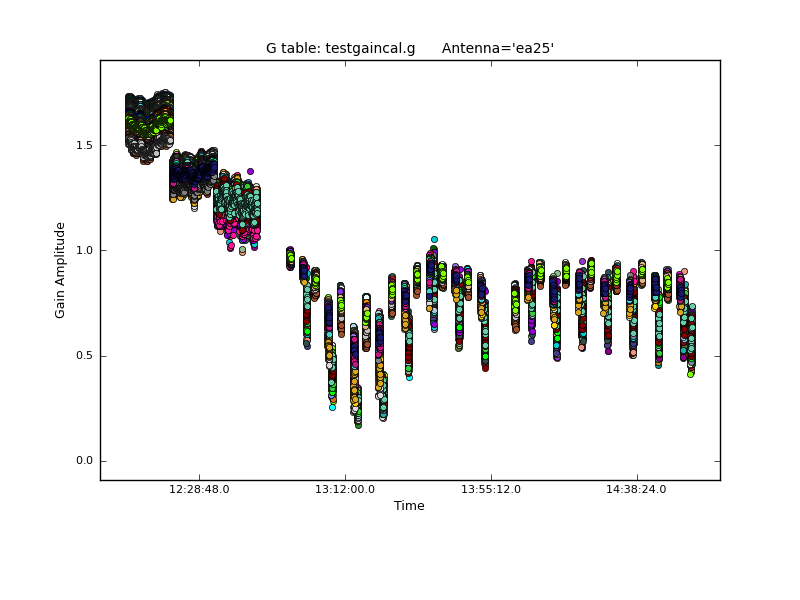Click the 'Gain Amplitude' y-axis label

coord(60,270)
